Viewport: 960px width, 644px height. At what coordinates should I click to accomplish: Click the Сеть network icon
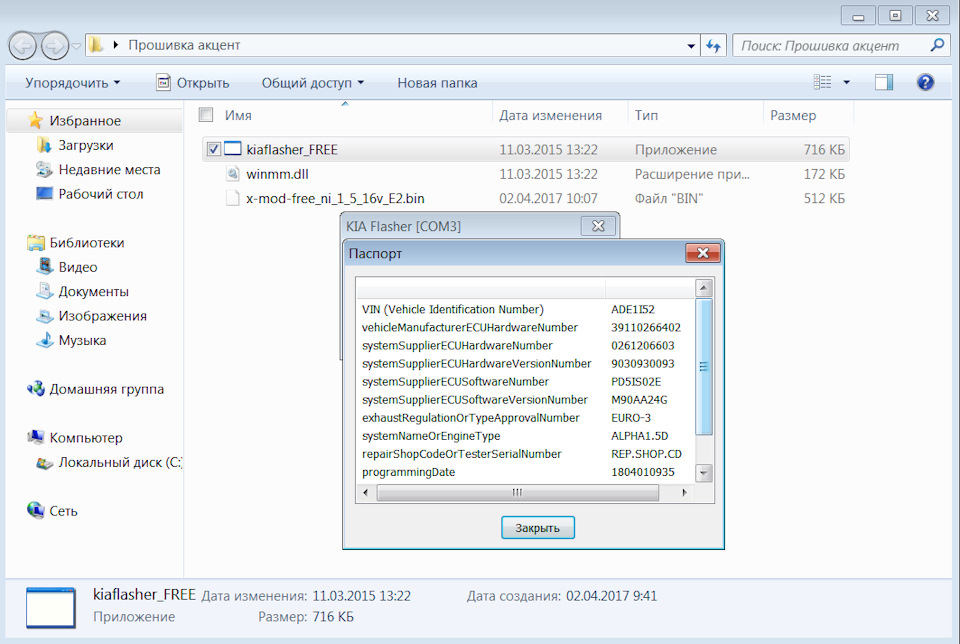[36, 510]
